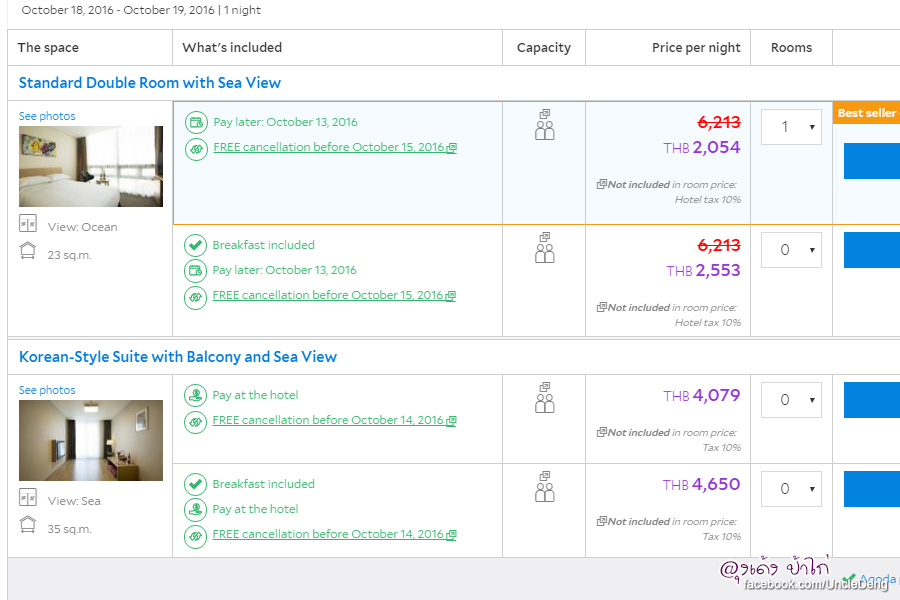Open rooms dropdown for THB 2,553 rate

click(x=791, y=250)
